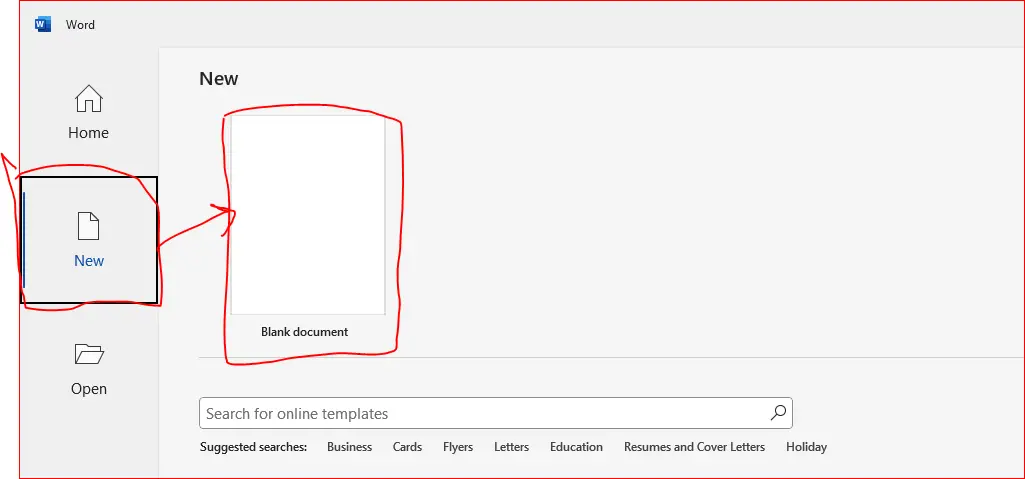Select the New page in the sidebar
This screenshot has width=1025, height=479.
pyautogui.click(x=89, y=240)
